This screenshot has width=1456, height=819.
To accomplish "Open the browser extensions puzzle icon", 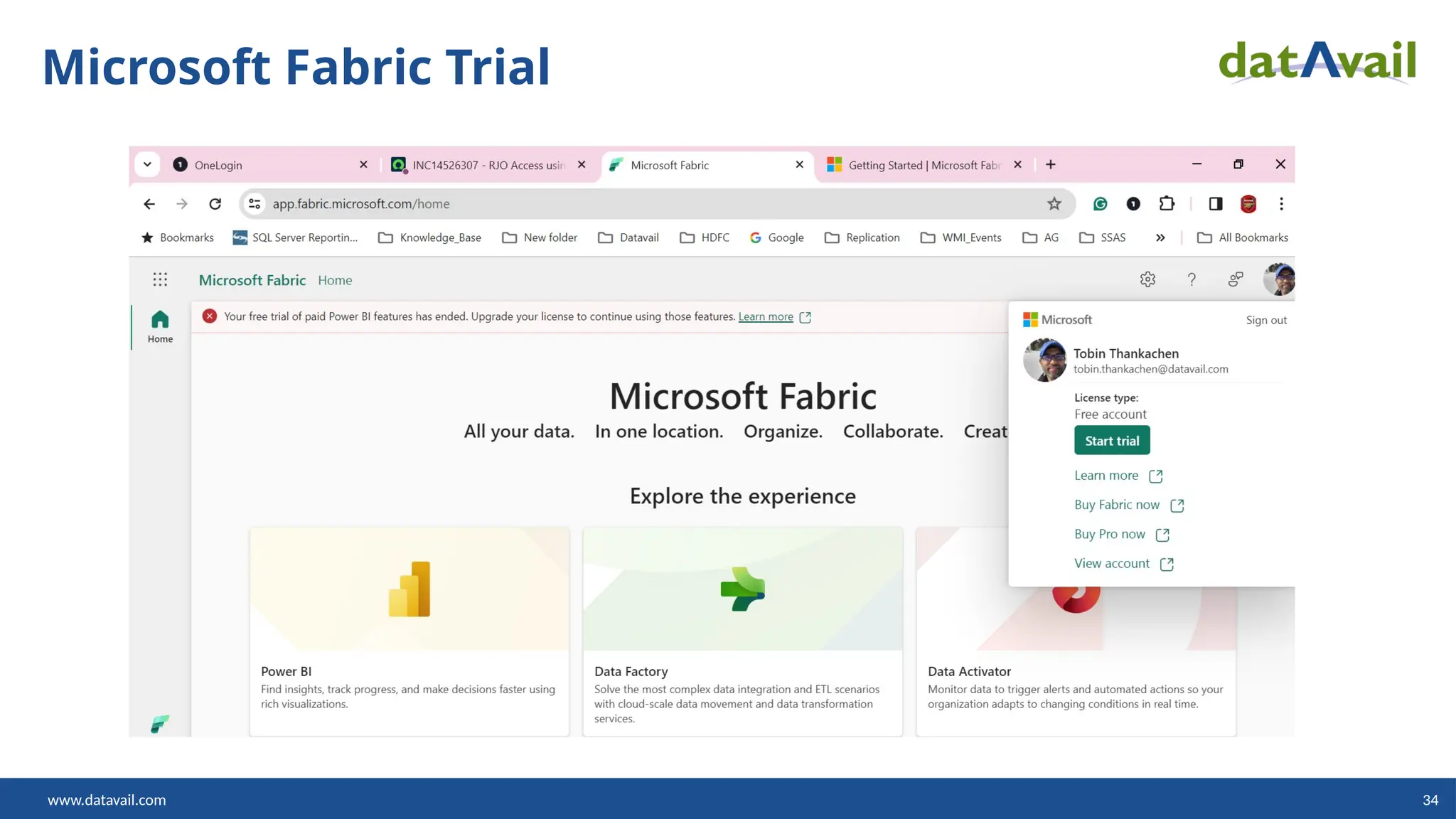I will (1167, 204).
